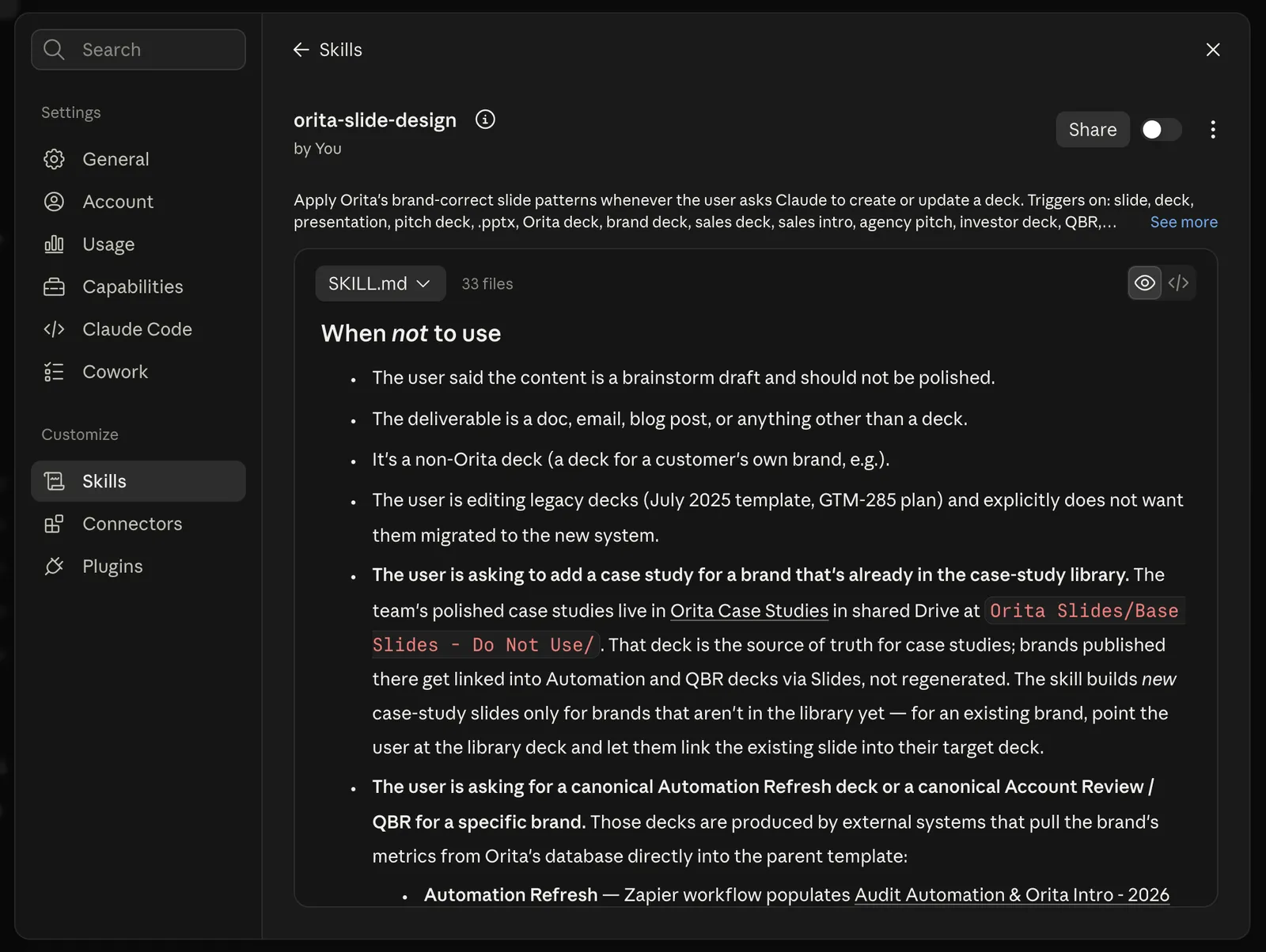Select Usage in settings sidebar

tap(138, 244)
